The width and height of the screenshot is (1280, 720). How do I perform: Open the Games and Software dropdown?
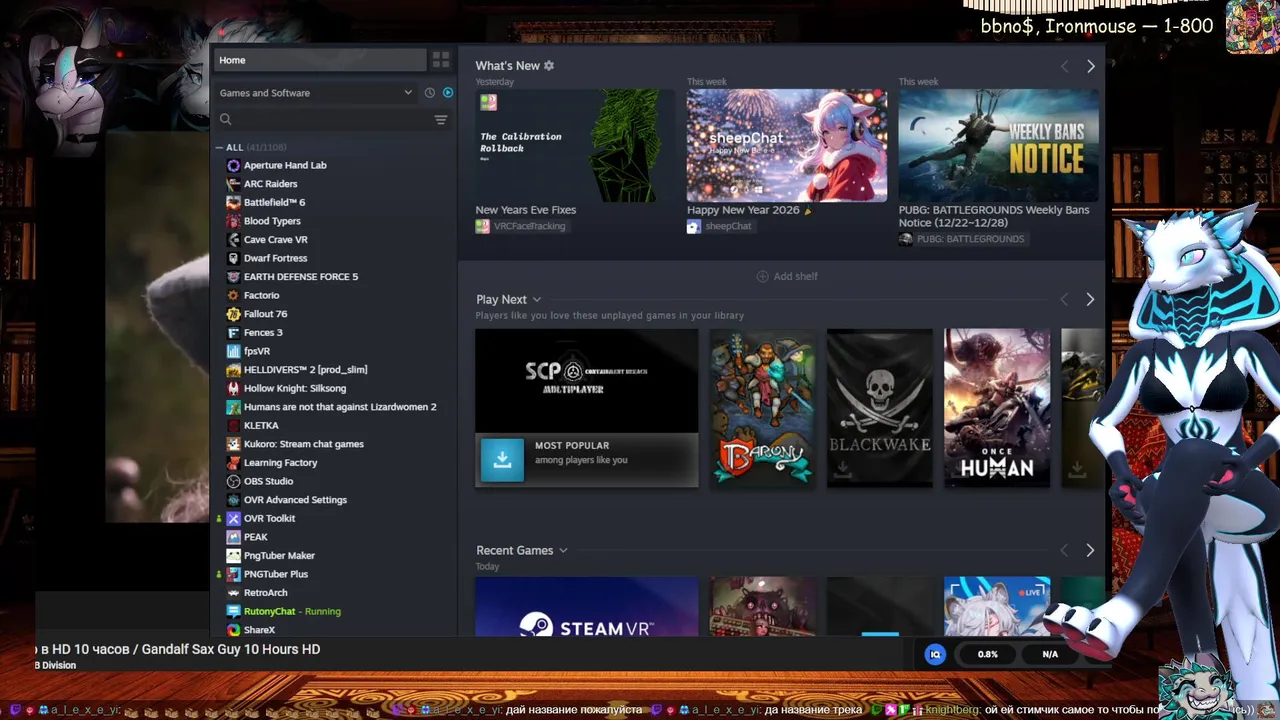315,93
